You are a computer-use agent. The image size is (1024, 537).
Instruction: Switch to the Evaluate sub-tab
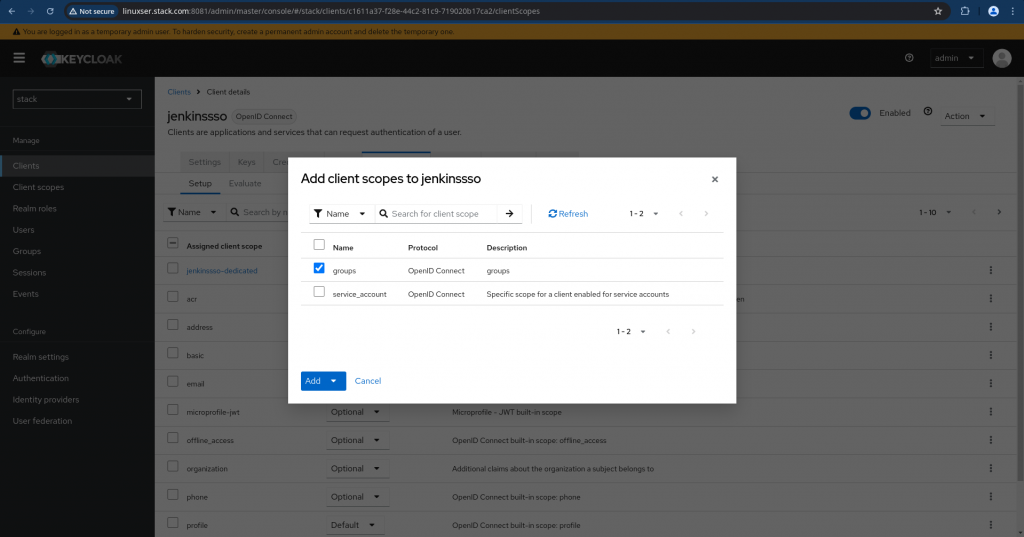(245, 184)
